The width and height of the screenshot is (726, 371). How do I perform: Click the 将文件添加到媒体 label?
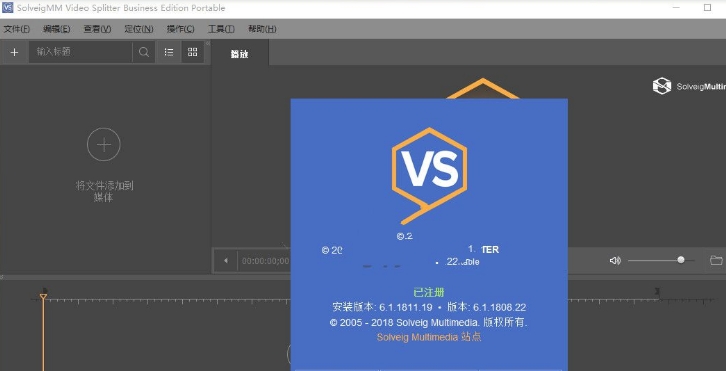[x=104, y=191]
